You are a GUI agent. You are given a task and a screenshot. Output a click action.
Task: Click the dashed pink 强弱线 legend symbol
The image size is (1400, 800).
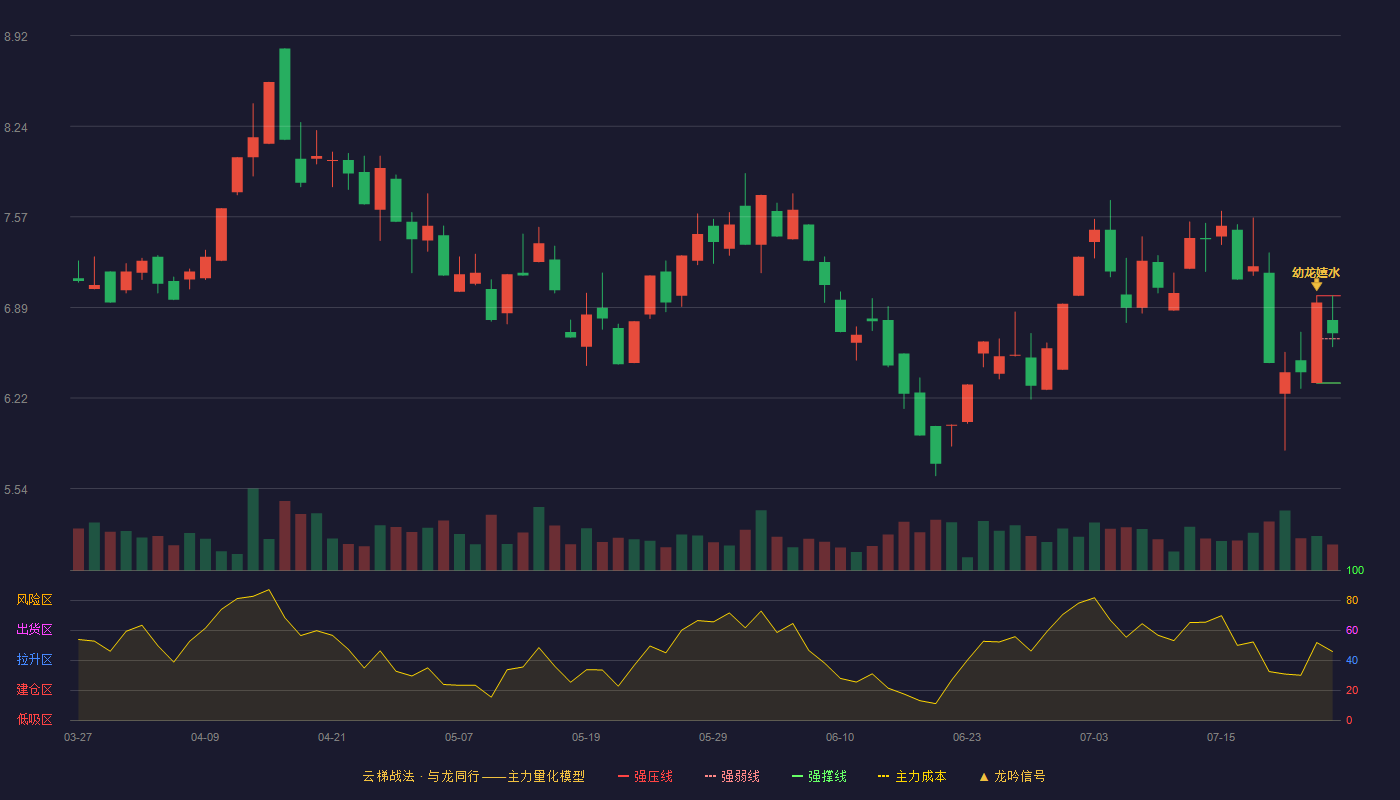pos(710,777)
